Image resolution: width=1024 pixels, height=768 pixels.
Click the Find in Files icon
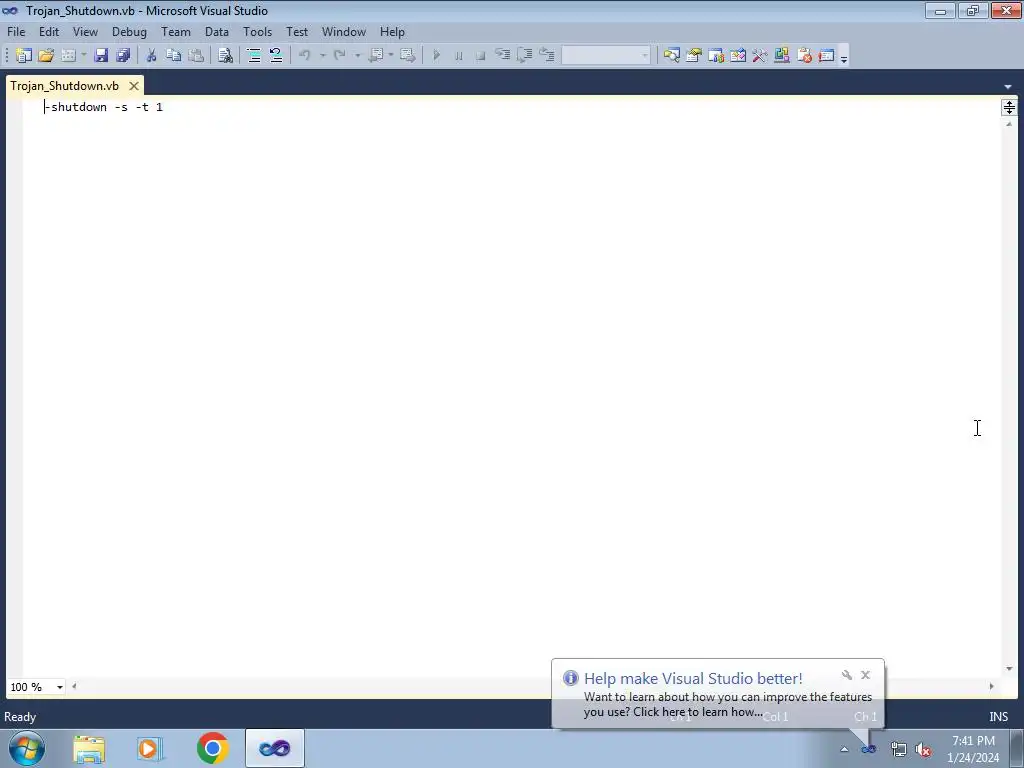coord(225,56)
